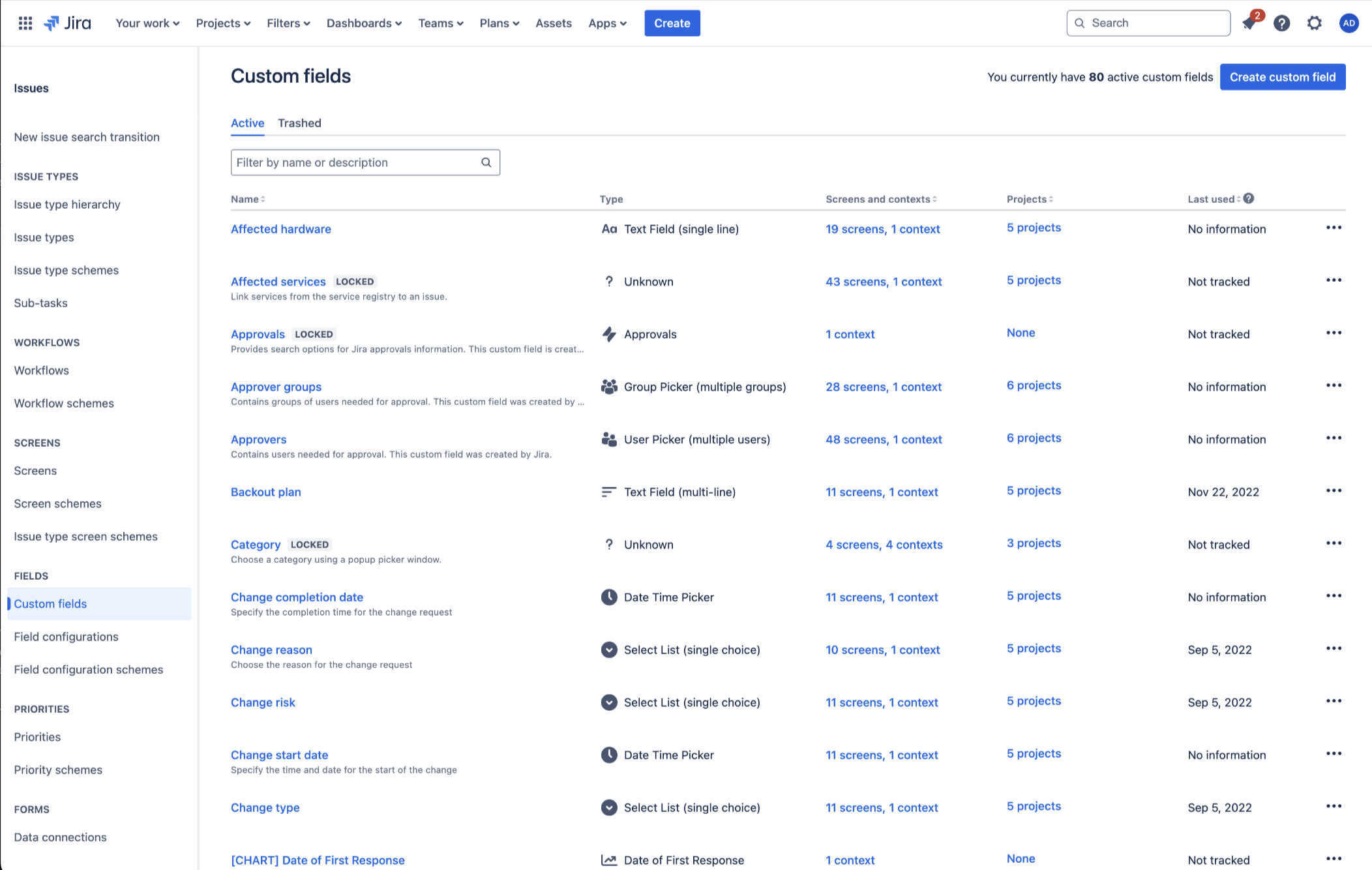Open the help question mark icon

tap(1282, 23)
